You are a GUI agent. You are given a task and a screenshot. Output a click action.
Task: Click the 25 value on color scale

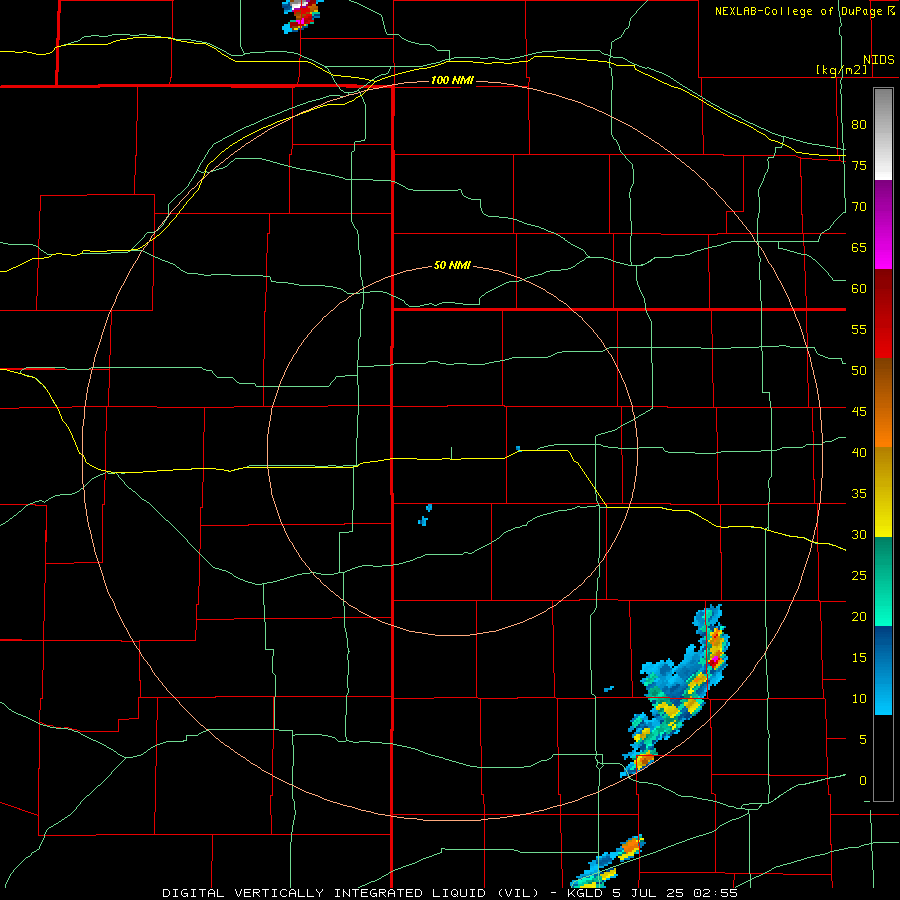[x=859, y=576]
